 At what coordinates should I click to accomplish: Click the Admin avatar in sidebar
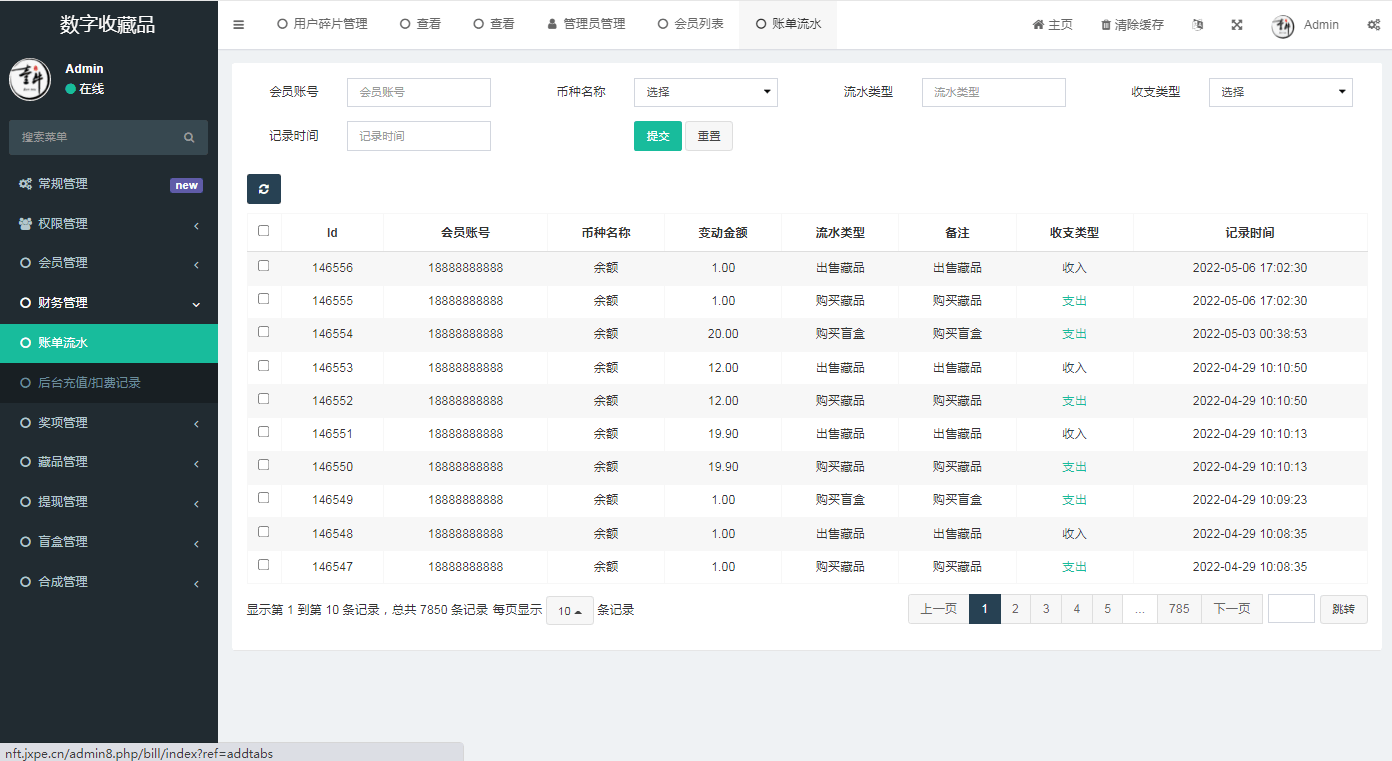click(x=30, y=79)
